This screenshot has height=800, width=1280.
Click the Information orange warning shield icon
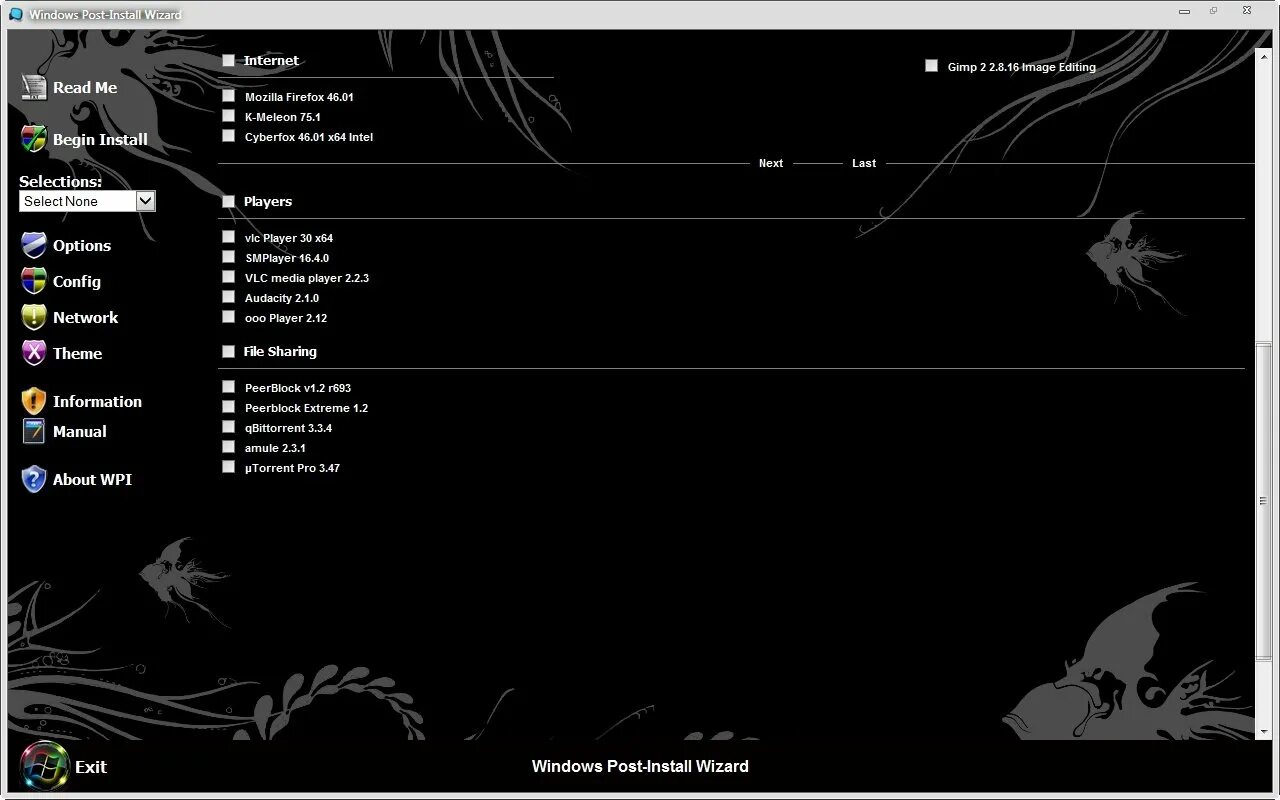[34, 401]
